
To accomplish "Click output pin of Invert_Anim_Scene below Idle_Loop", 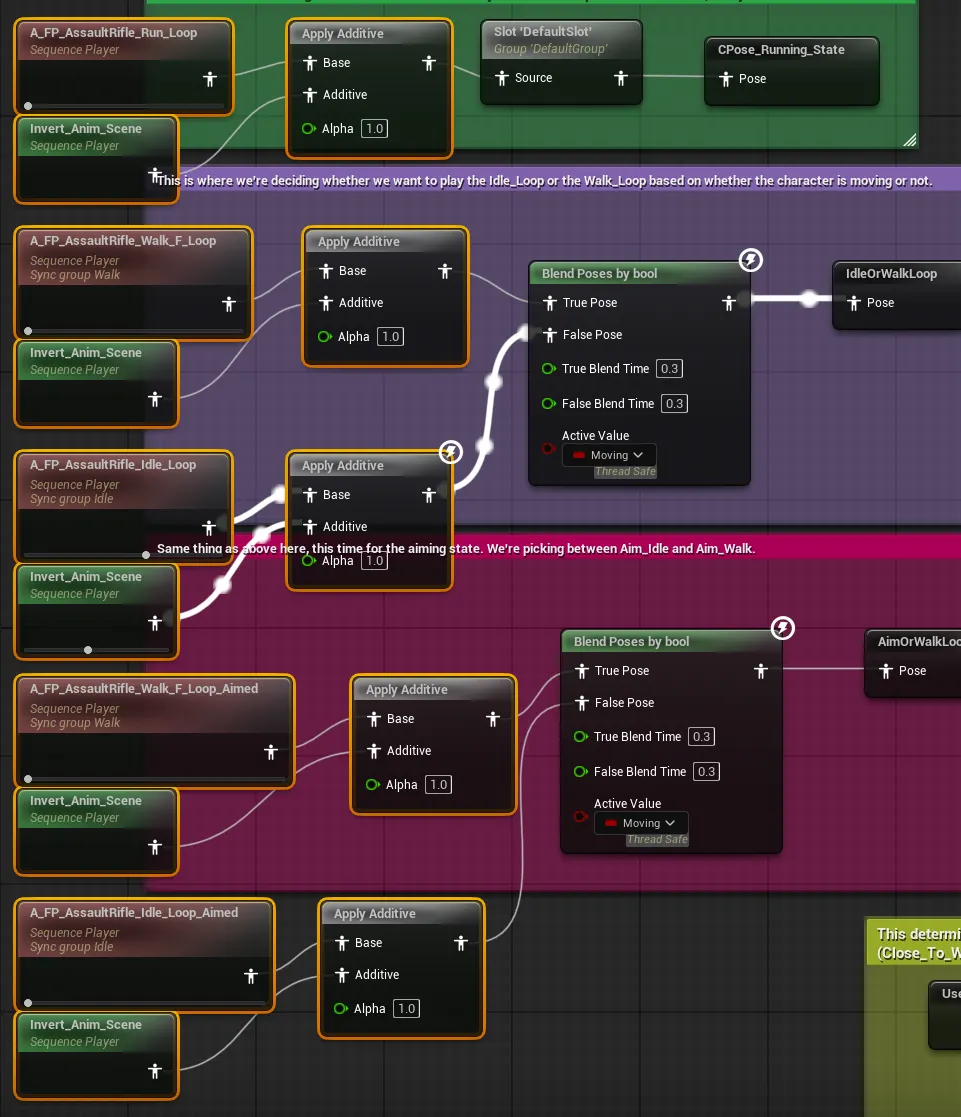I will pyautogui.click(x=155, y=623).
